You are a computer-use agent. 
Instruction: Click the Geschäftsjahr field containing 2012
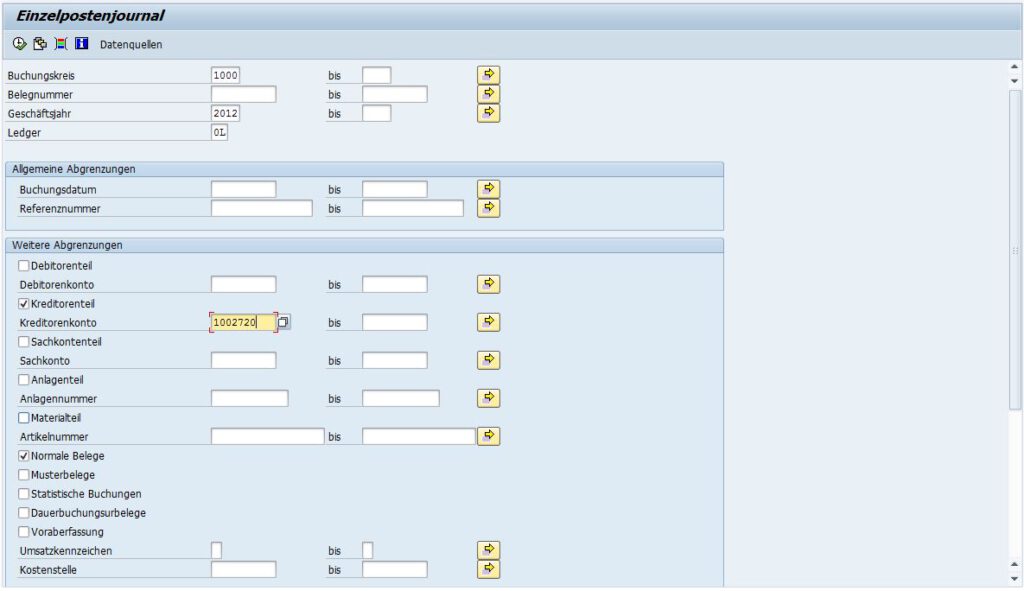tap(225, 113)
